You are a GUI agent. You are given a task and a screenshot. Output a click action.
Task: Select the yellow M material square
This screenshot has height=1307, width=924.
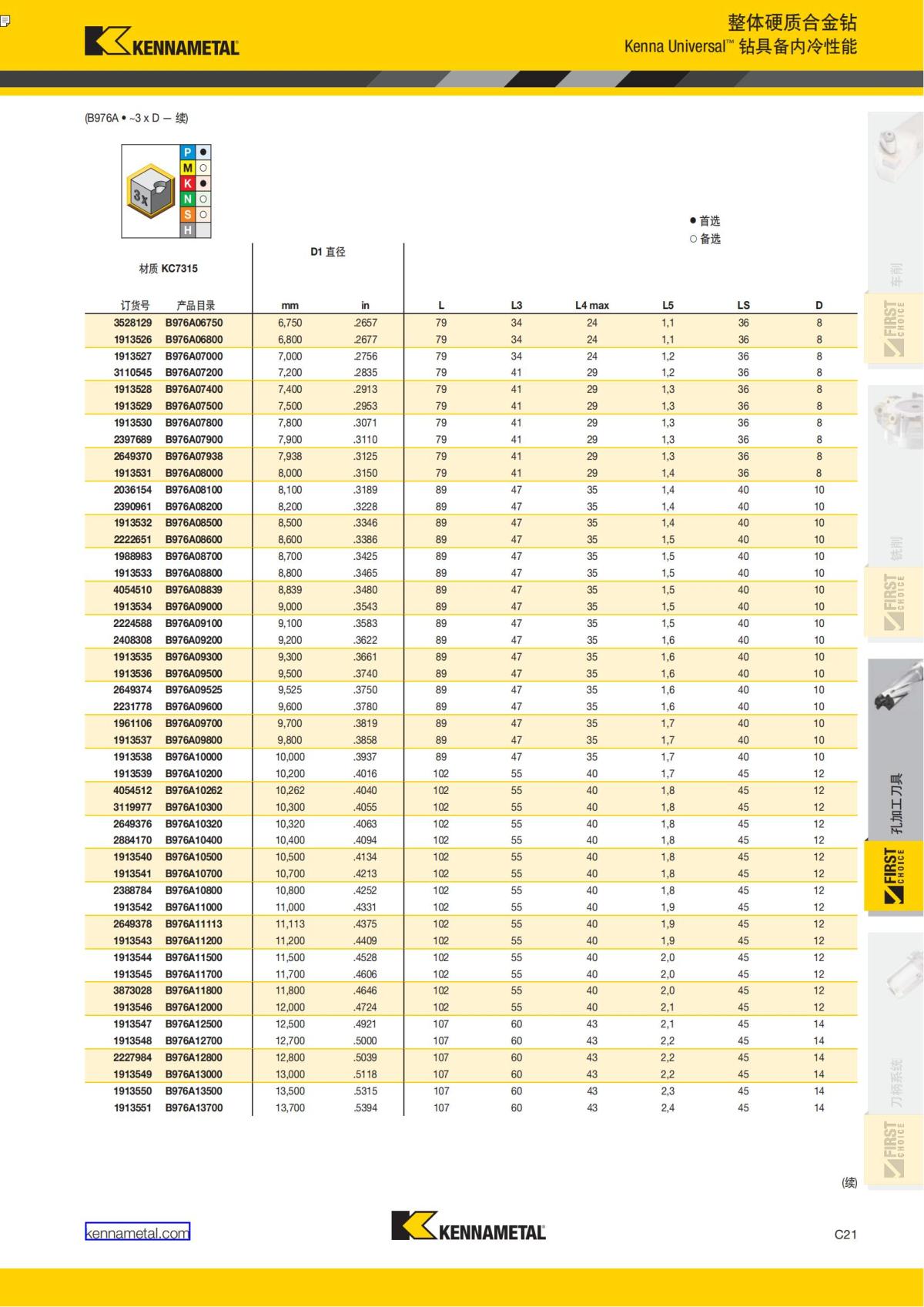(188, 168)
